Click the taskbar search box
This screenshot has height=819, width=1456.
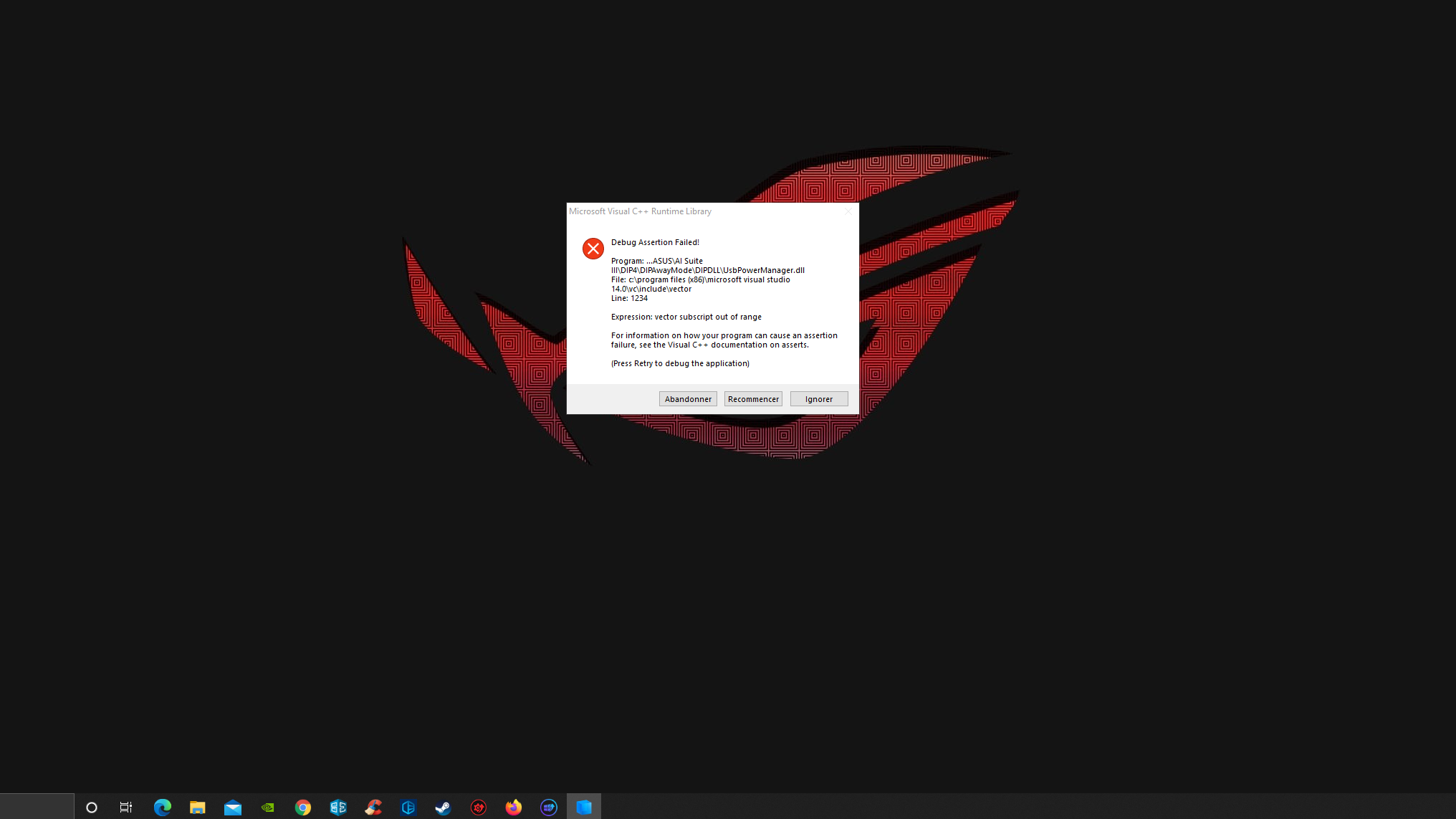click(x=37, y=807)
